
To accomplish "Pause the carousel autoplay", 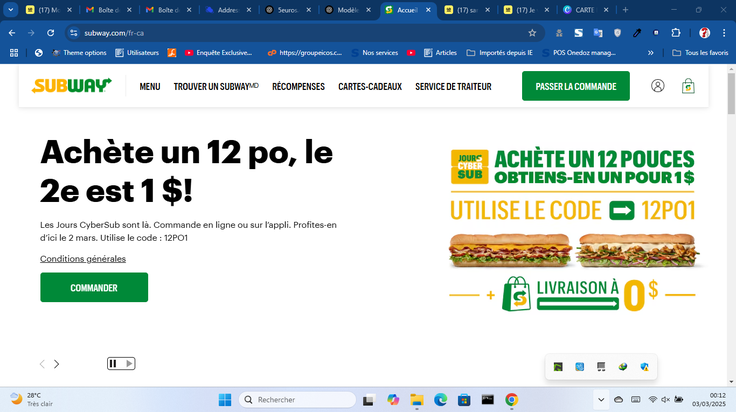I will pos(113,364).
